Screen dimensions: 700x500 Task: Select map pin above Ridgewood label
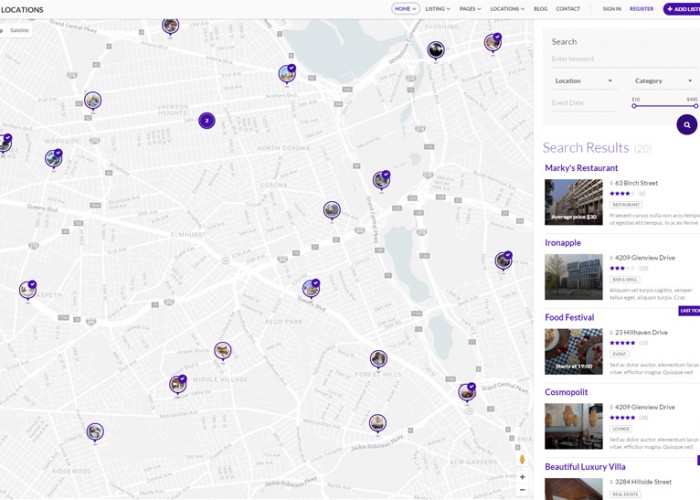[95, 432]
